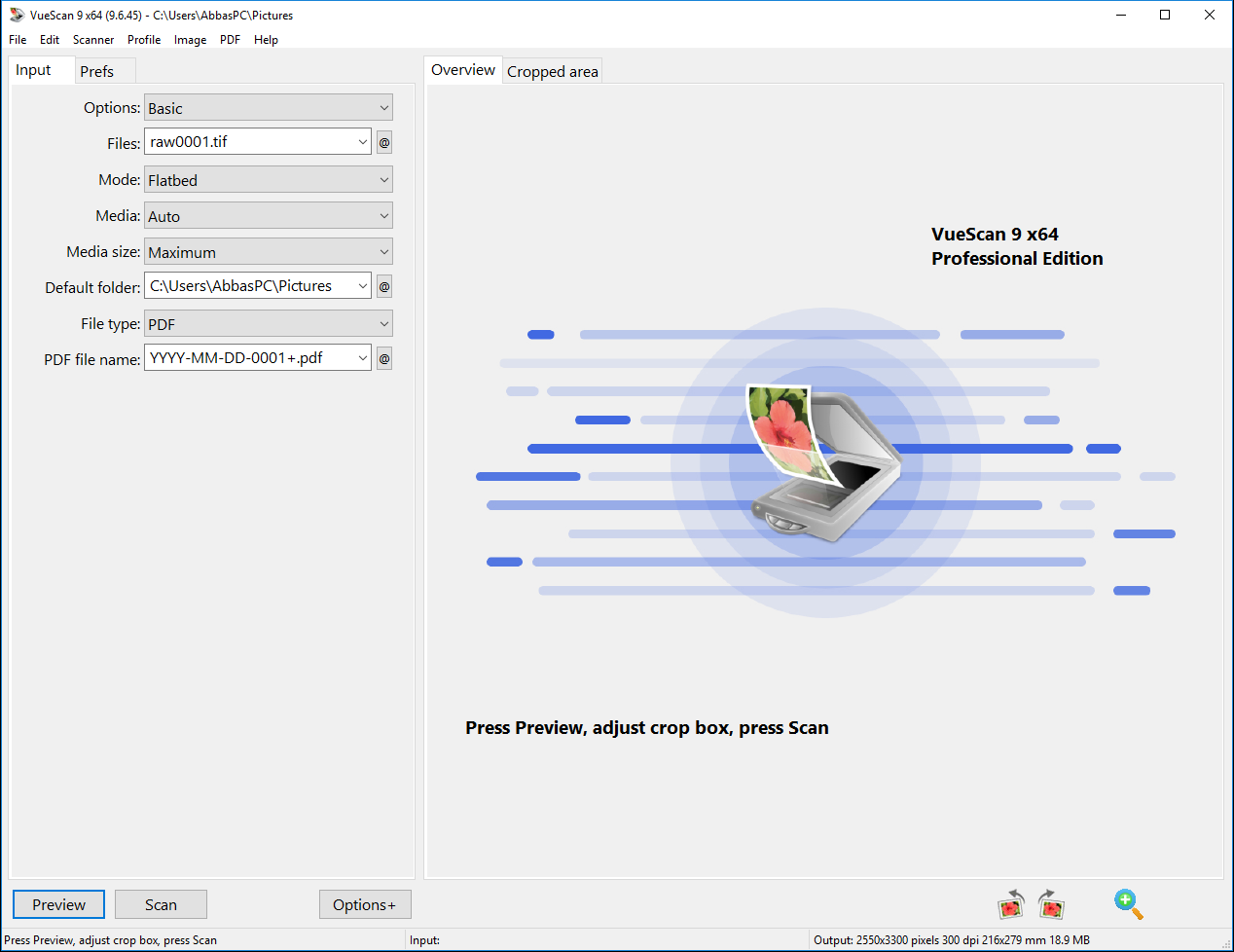The width and height of the screenshot is (1234, 952).
Task: Open the Edit menu
Action: coord(50,40)
